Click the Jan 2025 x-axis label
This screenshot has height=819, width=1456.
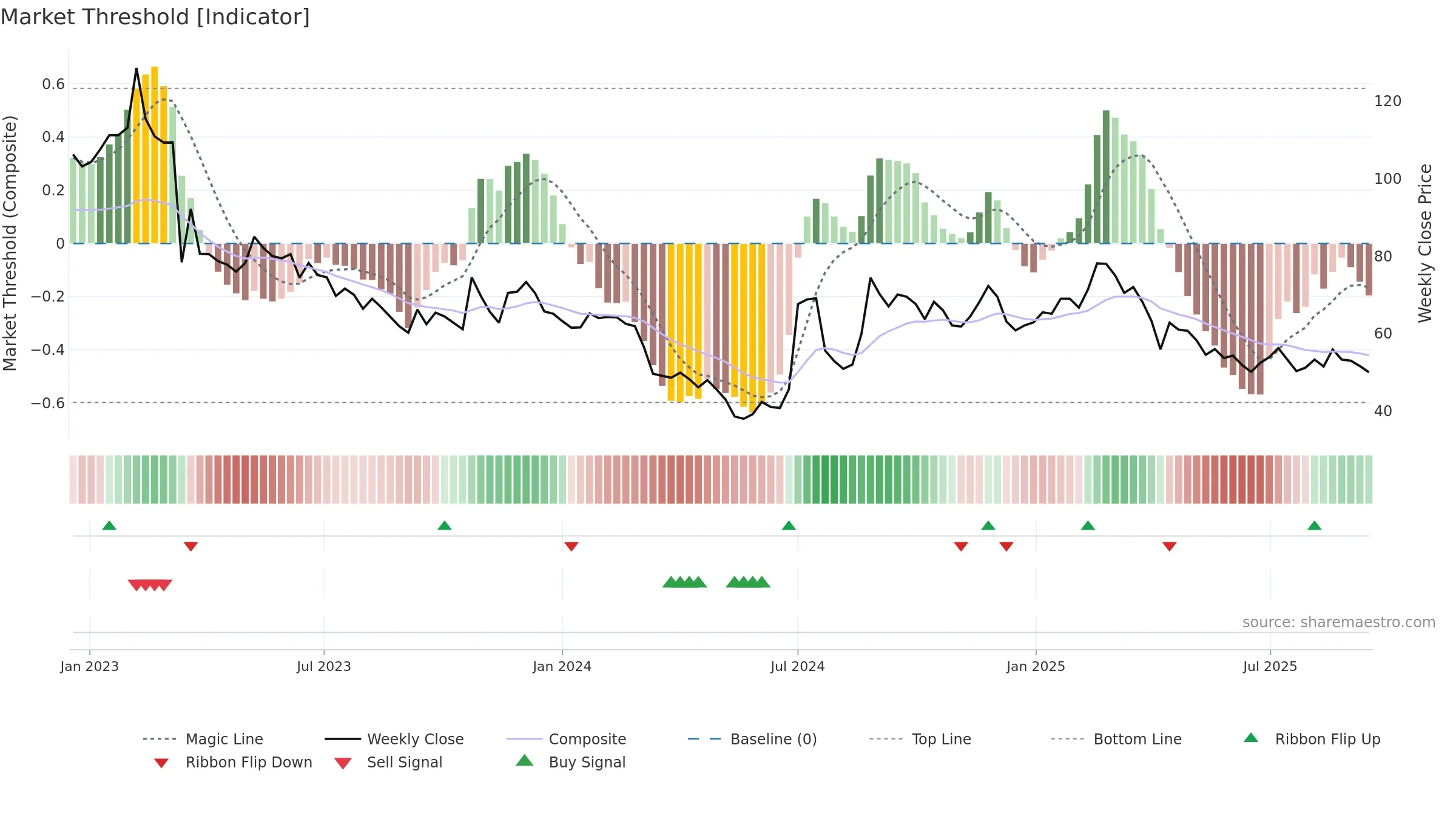pyautogui.click(x=1036, y=666)
